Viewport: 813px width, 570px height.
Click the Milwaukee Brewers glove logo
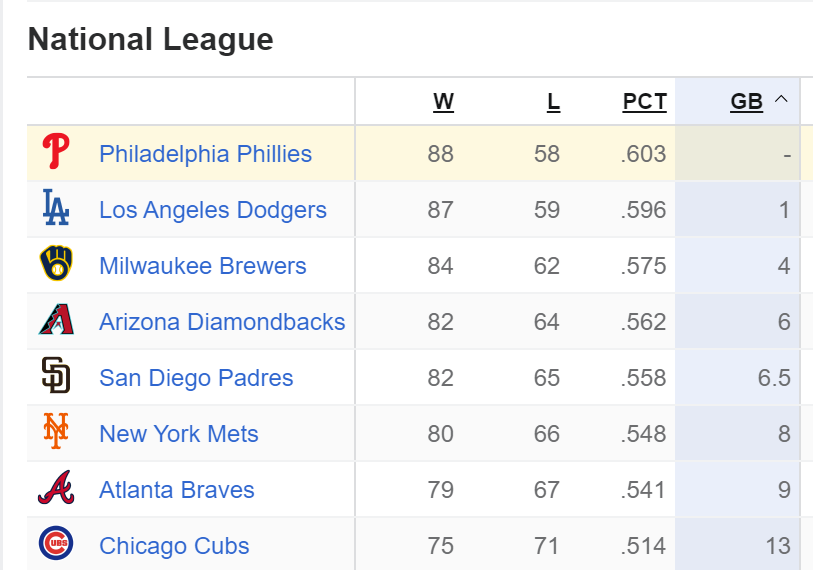[x=56, y=266]
